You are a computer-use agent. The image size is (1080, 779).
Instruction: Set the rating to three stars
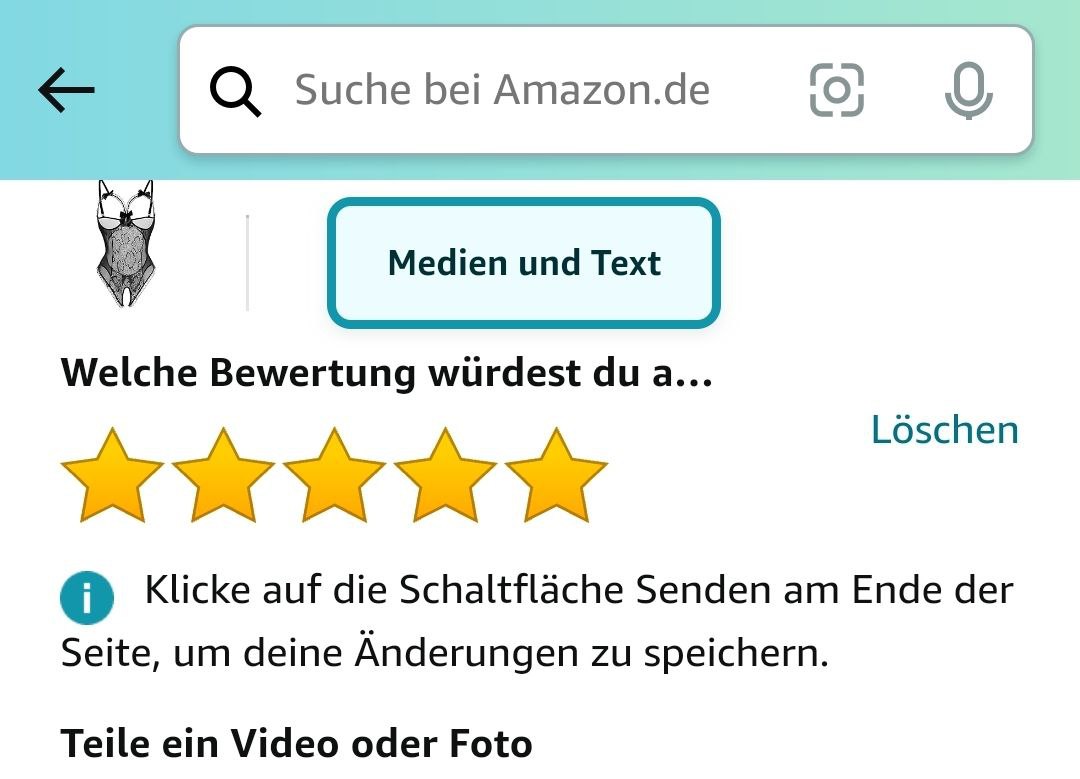coord(334,475)
